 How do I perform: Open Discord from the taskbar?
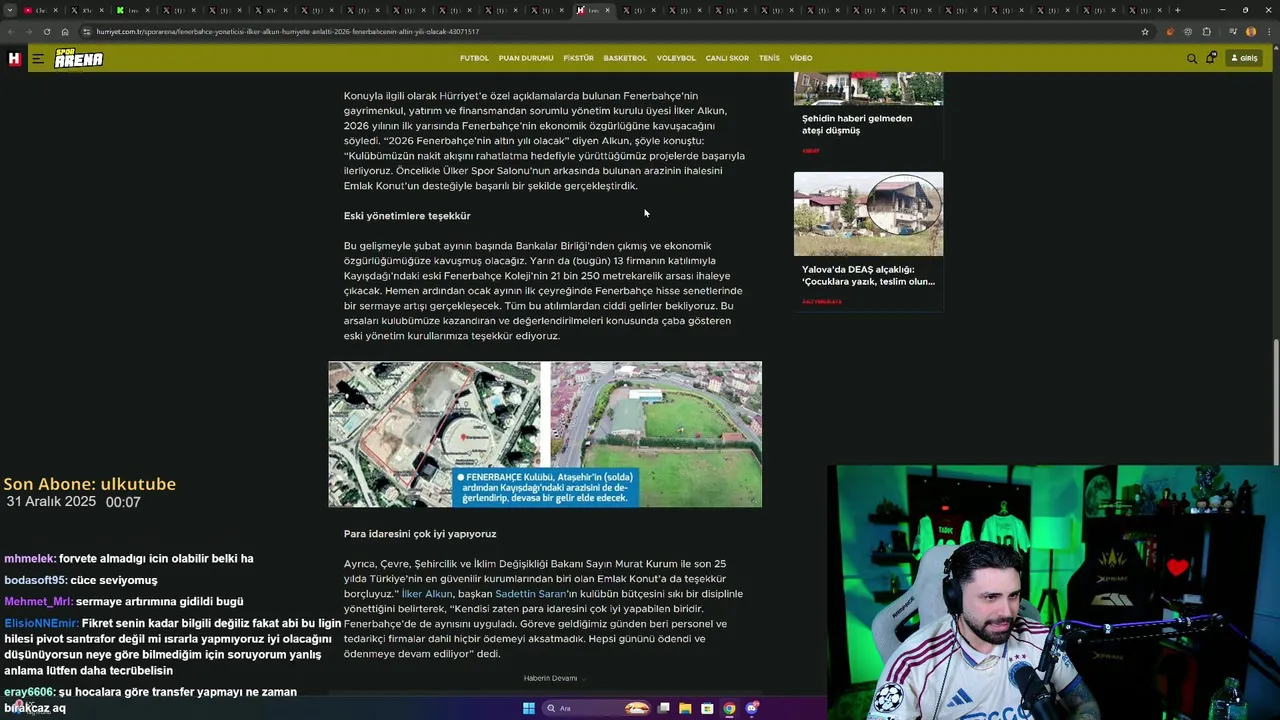pos(752,708)
